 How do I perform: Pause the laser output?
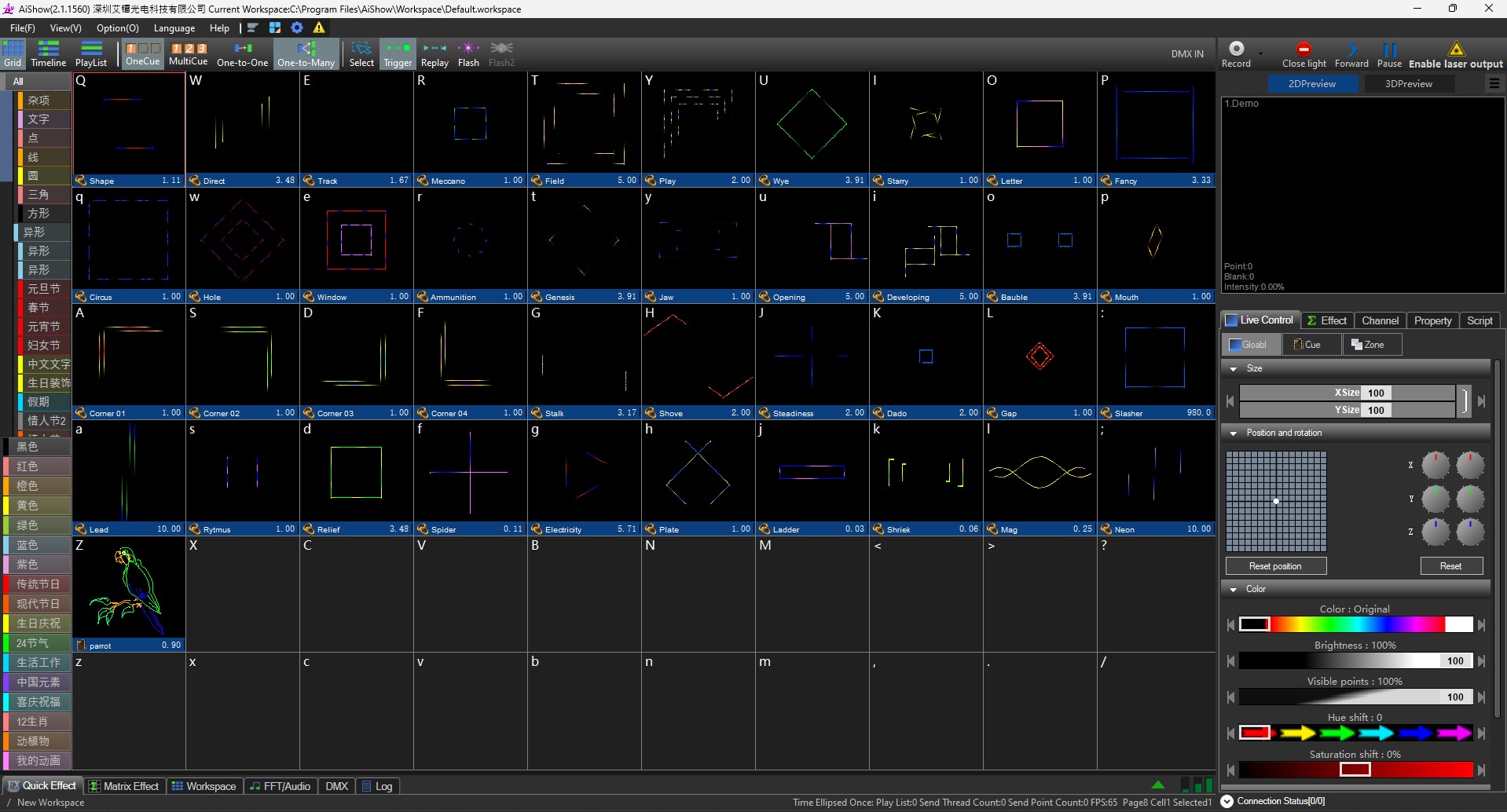[1389, 54]
